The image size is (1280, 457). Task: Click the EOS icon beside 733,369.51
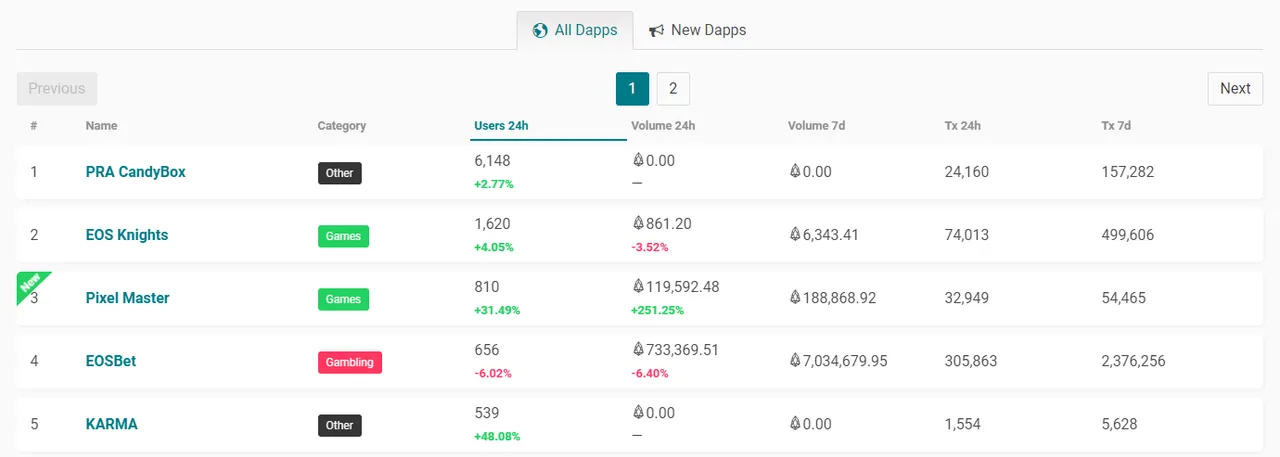point(638,349)
